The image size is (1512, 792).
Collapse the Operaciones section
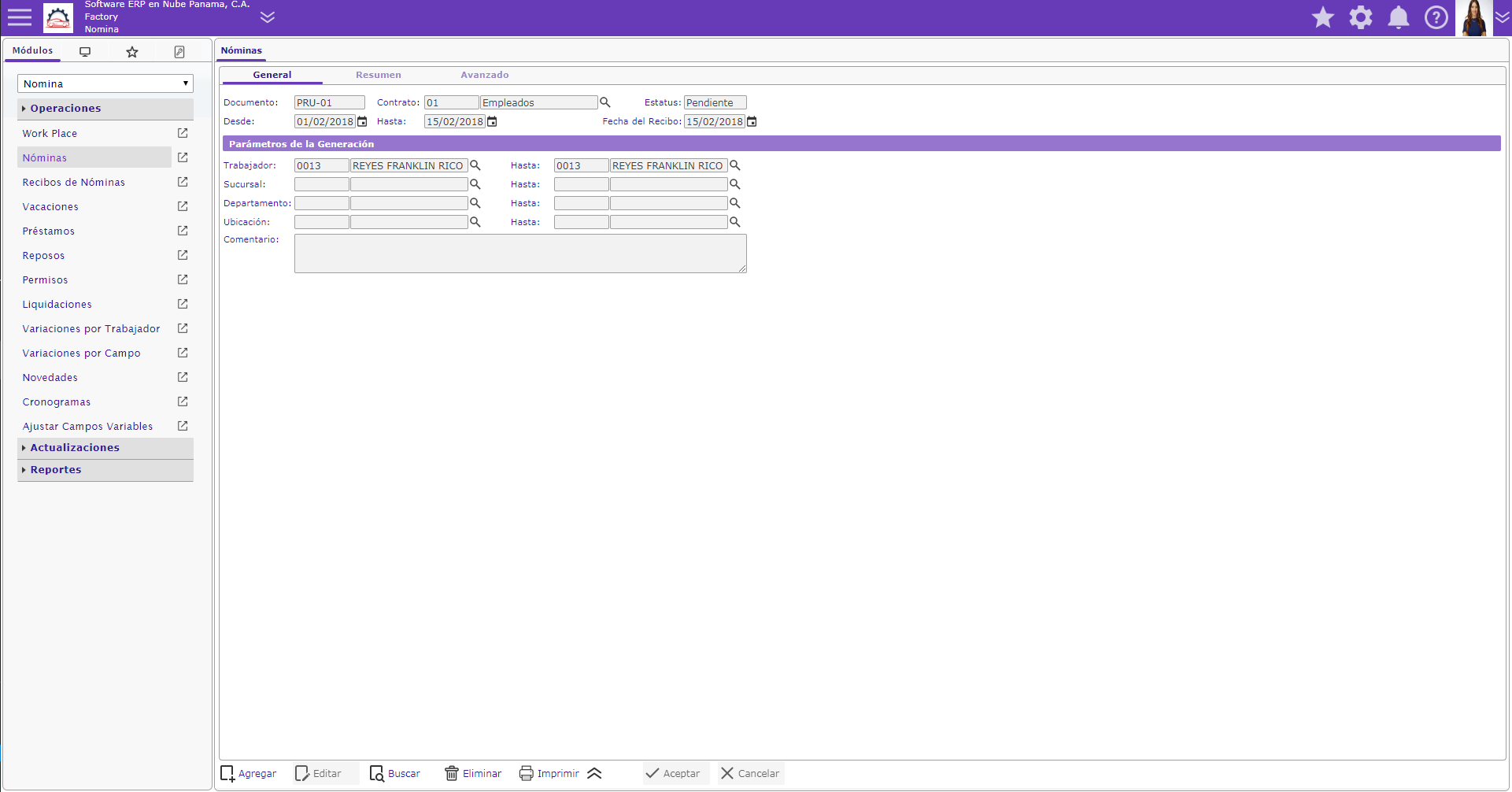click(x=65, y=109)
